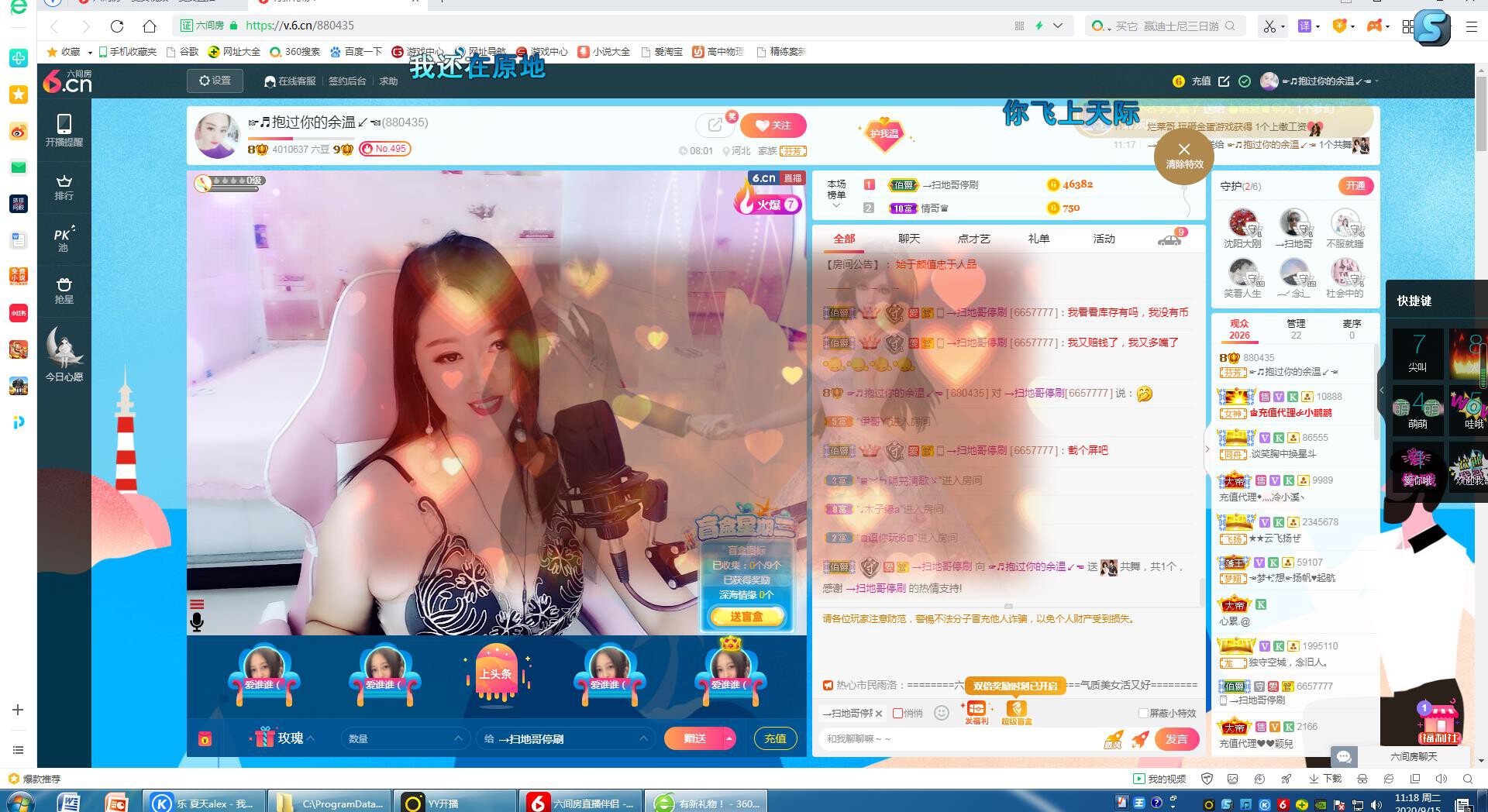The width and height of the screenshot is (1488, 812).
Task: Open the 排行 ranking crown icon
Action: [x=64, y=187]
